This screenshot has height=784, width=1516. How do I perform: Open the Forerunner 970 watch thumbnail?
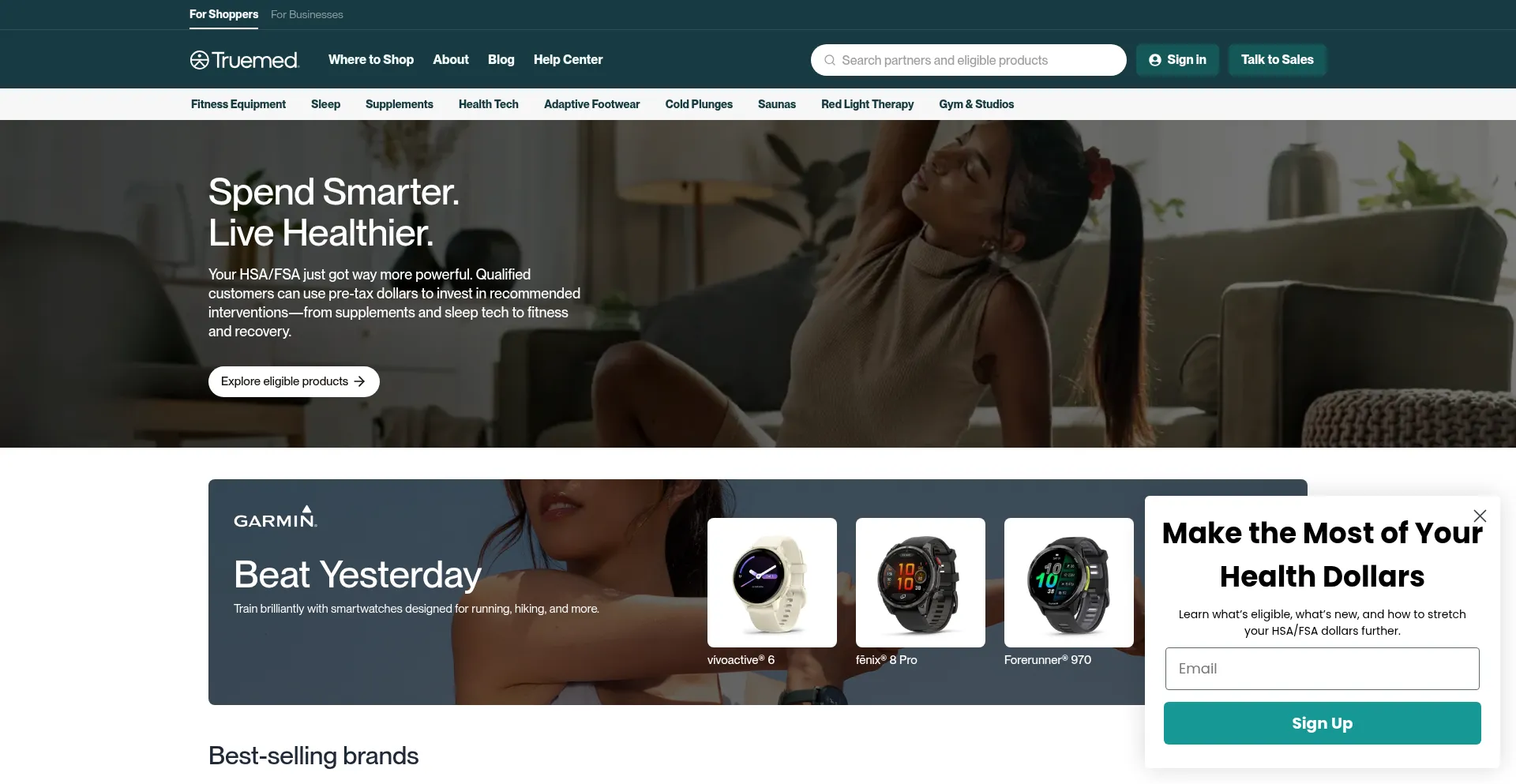click(x=1069, y=583)
